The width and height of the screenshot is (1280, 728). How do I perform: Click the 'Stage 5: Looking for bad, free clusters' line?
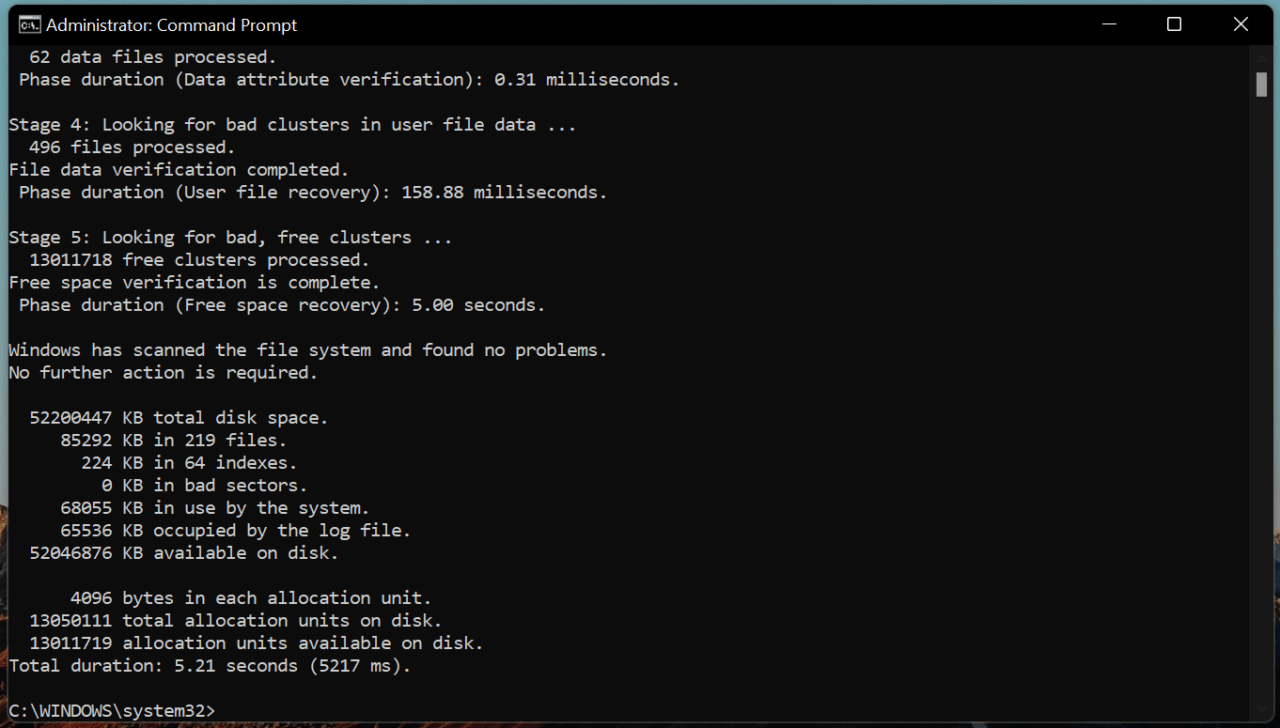pos(230,237)
